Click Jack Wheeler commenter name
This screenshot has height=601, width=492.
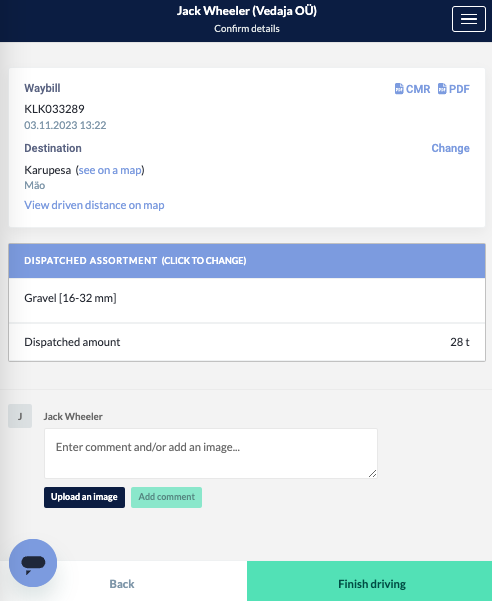tap(73, 417)
